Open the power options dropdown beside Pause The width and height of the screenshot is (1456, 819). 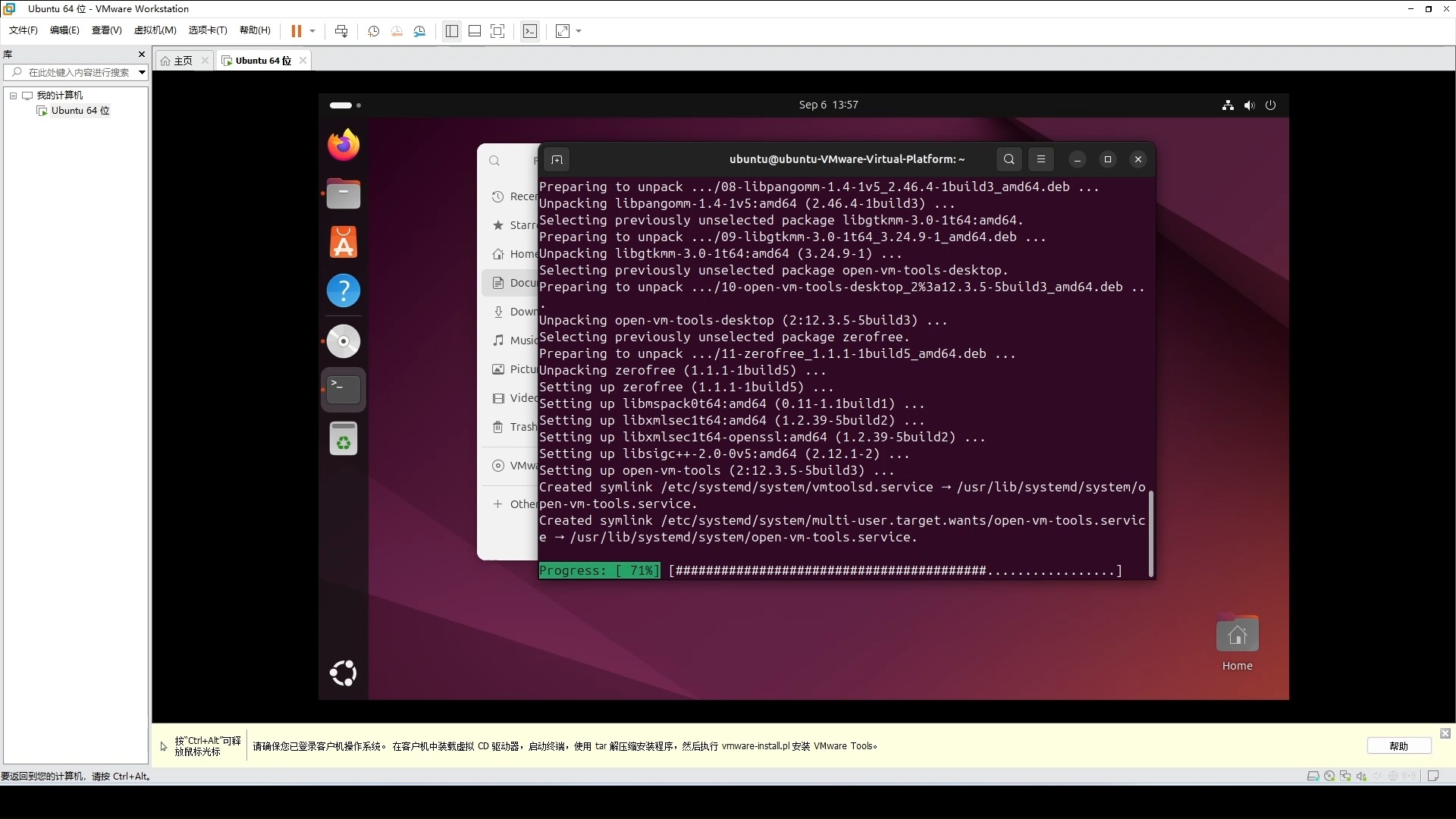point(312,31)
